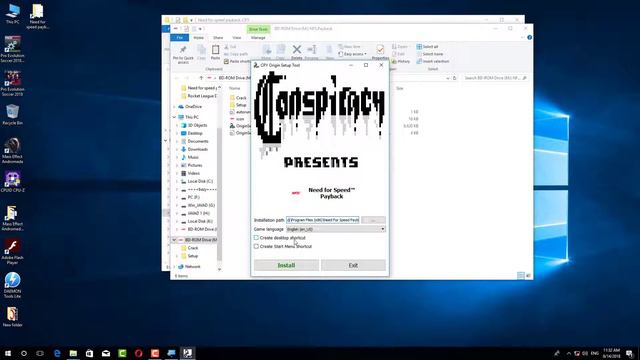640x360 pixels.
Task: Click Up arrow in Explorer navigation bar
Action: tap(201, 78)
